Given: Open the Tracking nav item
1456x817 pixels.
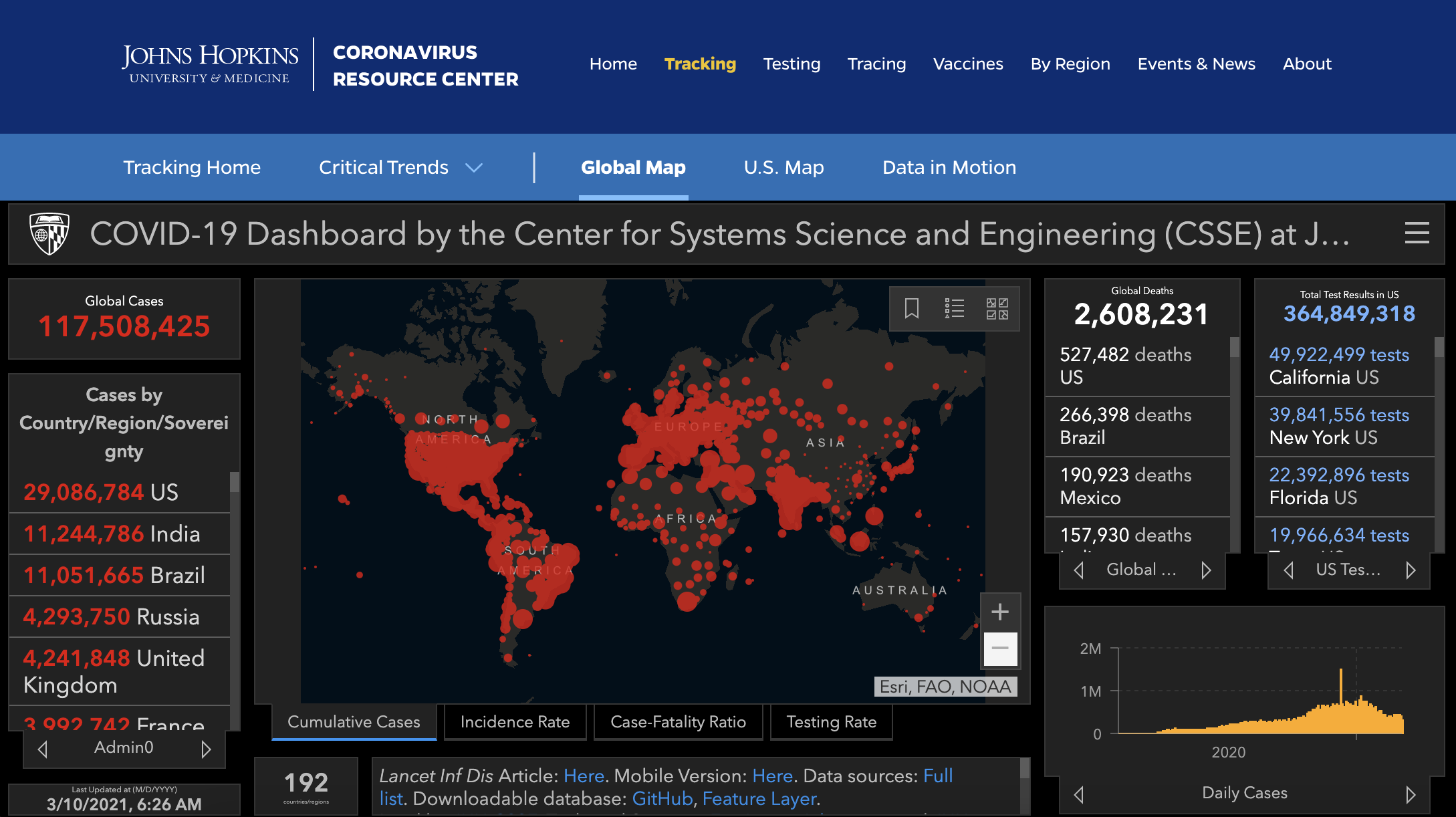Looking at the screenshot, I should point(700,64).
